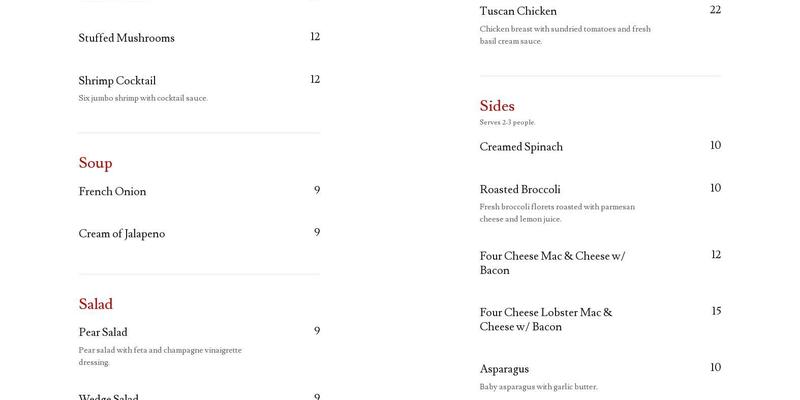
Task: Click the Roasted Broccoli item name
Action: [x=520, y=189]
